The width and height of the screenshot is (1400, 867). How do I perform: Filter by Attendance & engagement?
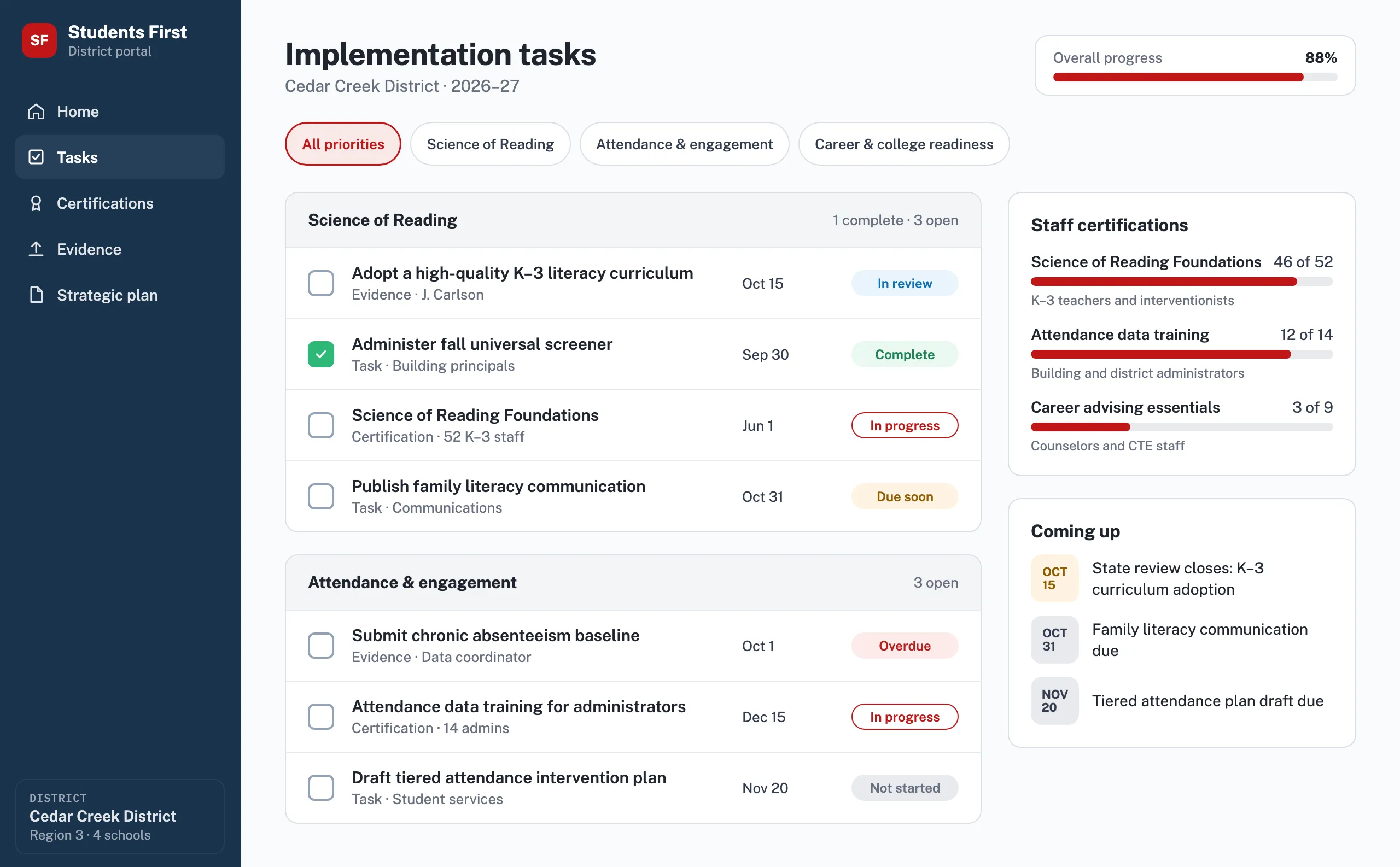[x=684, y=144]
